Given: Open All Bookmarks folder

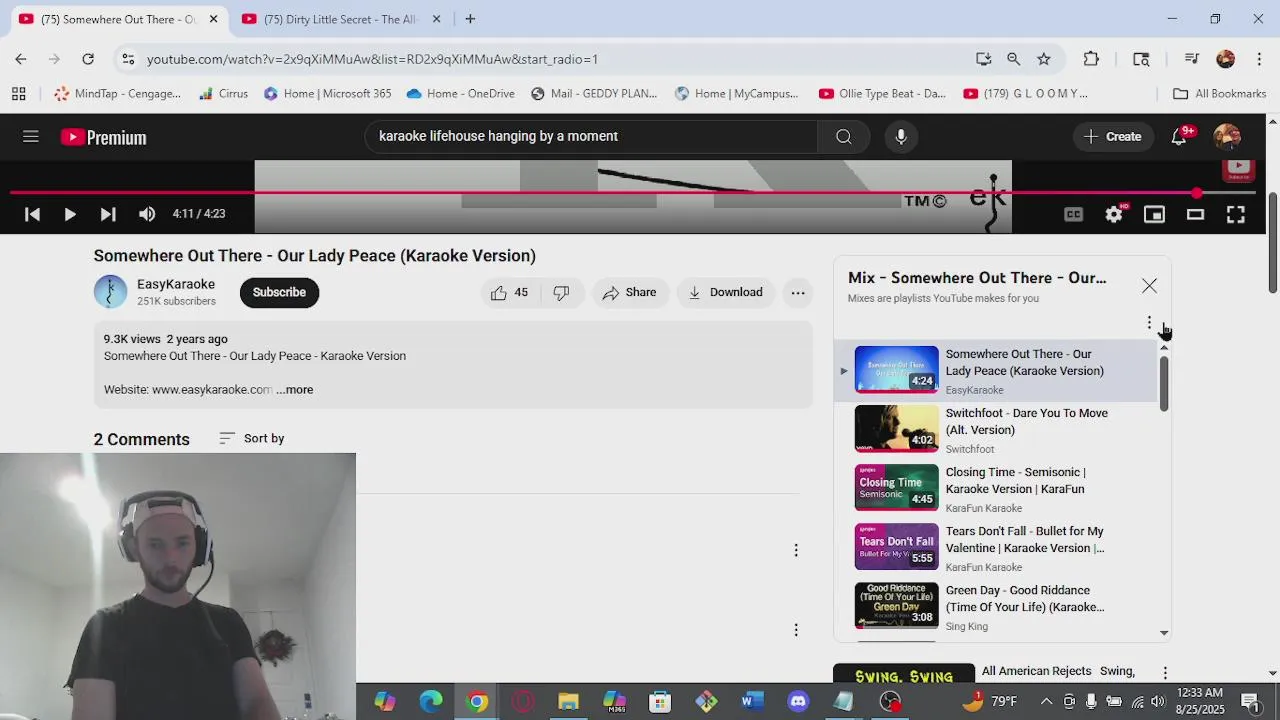Looking at the screenshot, I should pos(1219,94).
